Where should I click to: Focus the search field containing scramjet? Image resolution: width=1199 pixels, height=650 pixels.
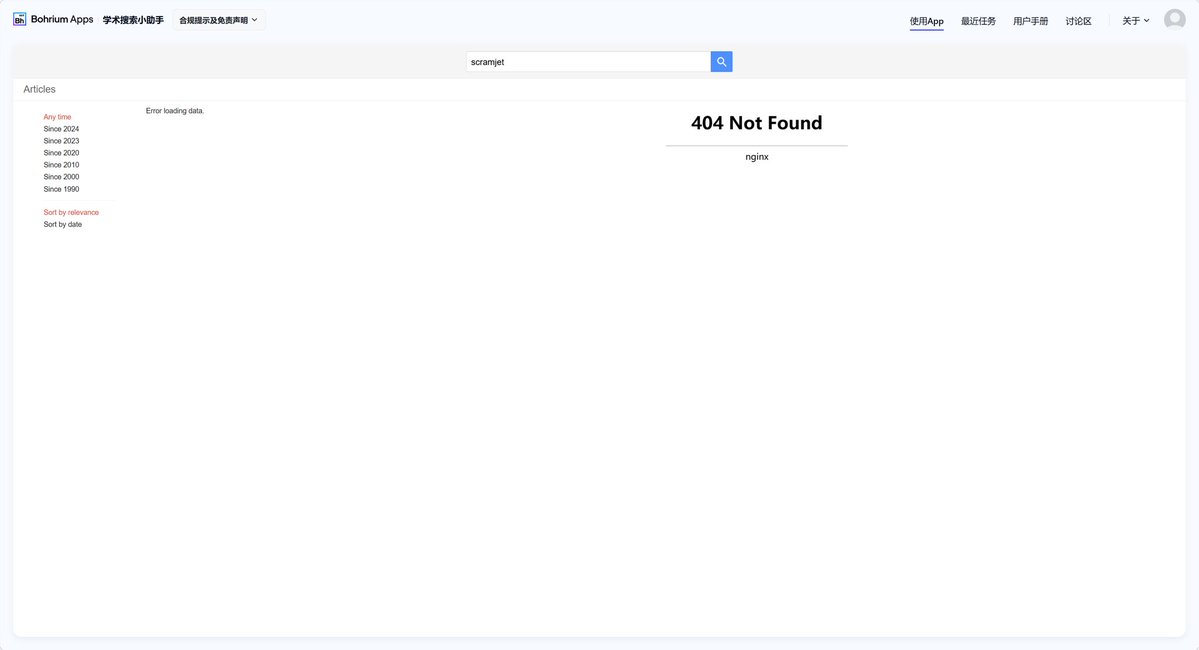(x=588, y=62)
